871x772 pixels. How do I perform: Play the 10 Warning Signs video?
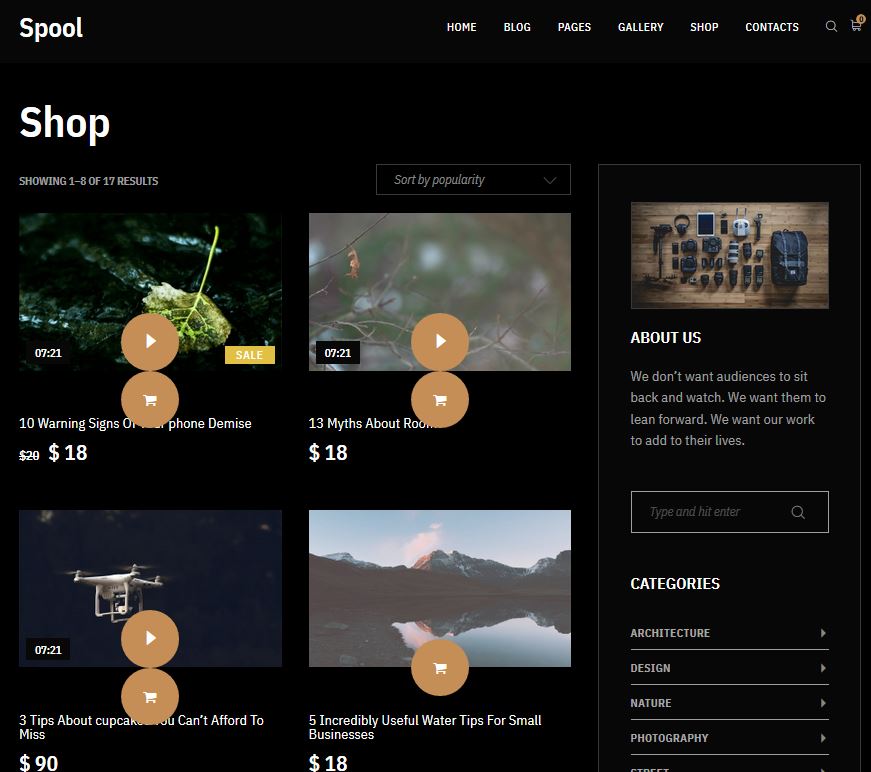150,341
